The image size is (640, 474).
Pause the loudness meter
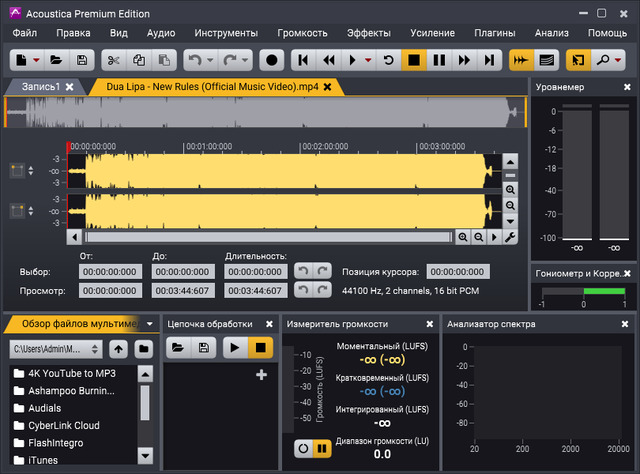(323, 449)
